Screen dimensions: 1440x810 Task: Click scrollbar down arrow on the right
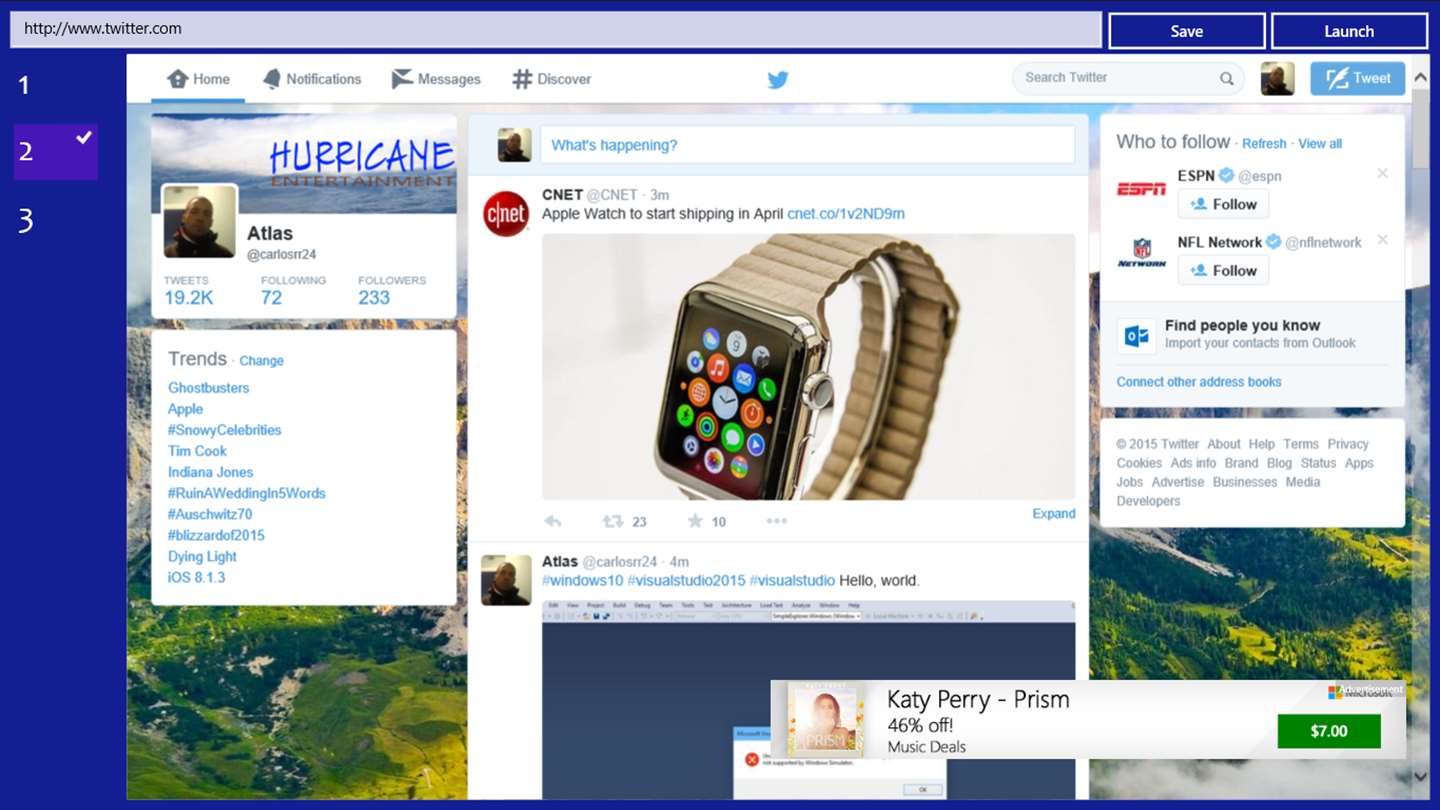coord(1420,776)
